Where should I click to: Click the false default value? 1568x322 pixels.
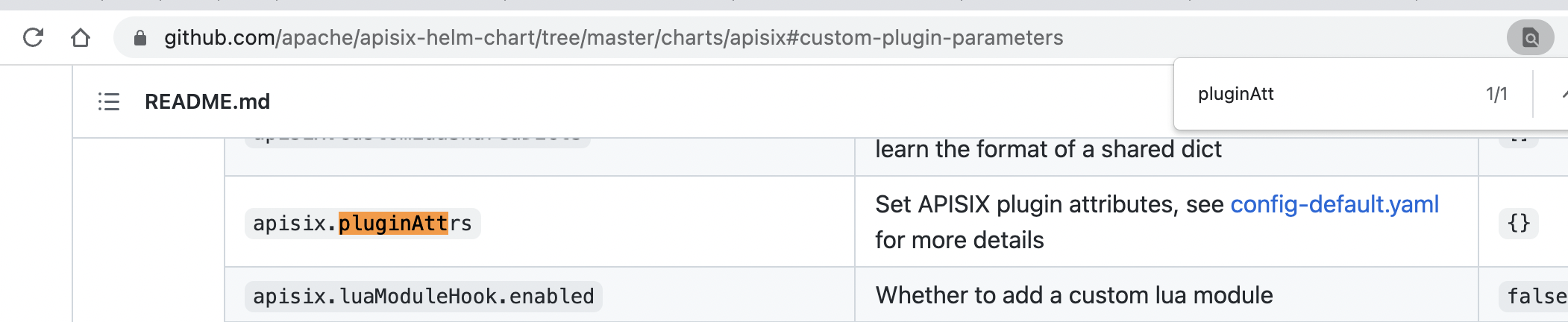pos(1536,297)
